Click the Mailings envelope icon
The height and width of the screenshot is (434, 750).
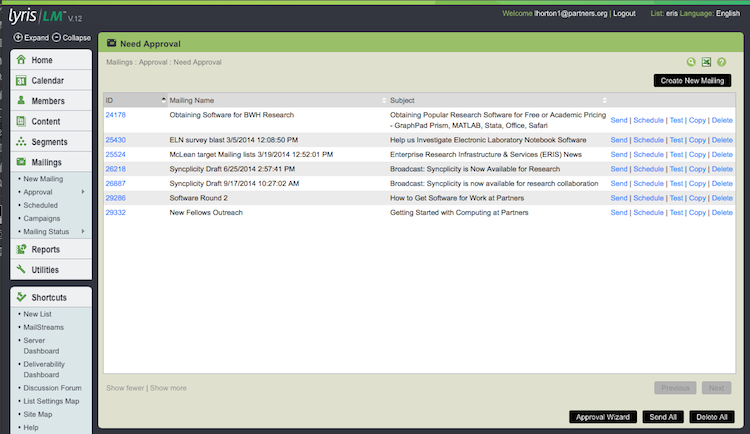21,162
